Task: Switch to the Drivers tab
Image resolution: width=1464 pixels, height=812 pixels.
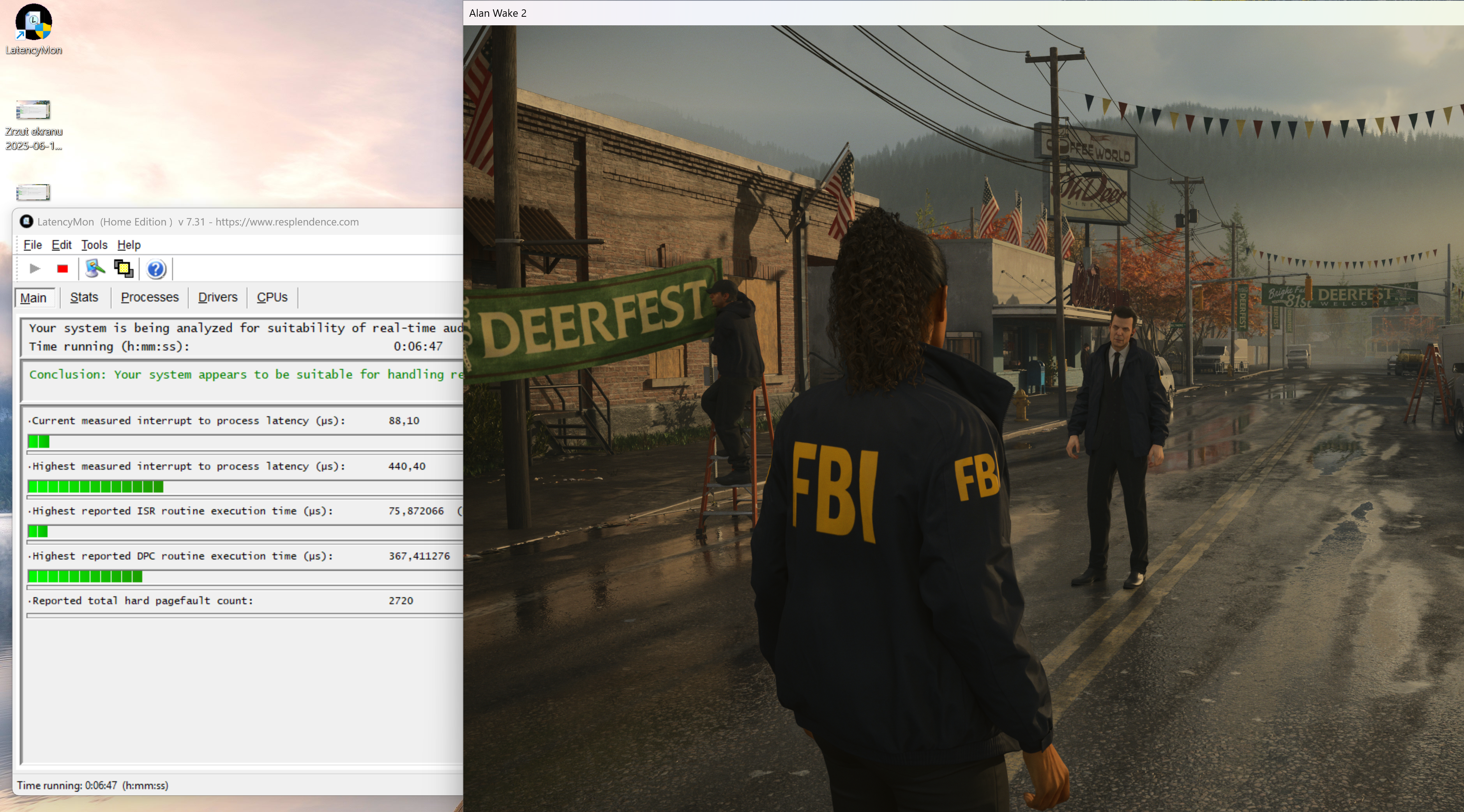Action: (x=218, y=298)
